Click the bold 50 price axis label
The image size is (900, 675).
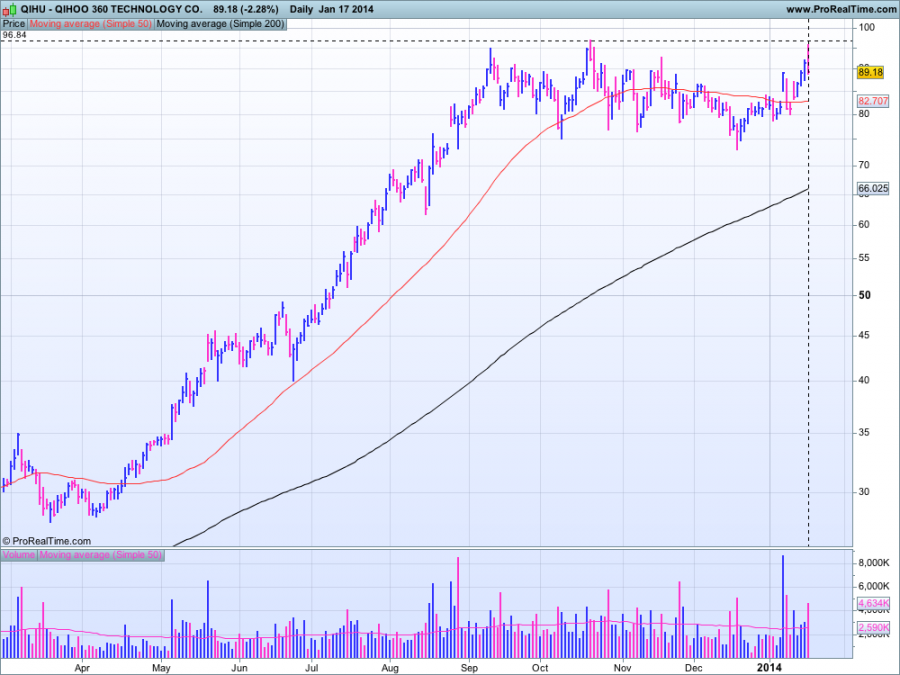pyautogui.click(x=865, y=296)
